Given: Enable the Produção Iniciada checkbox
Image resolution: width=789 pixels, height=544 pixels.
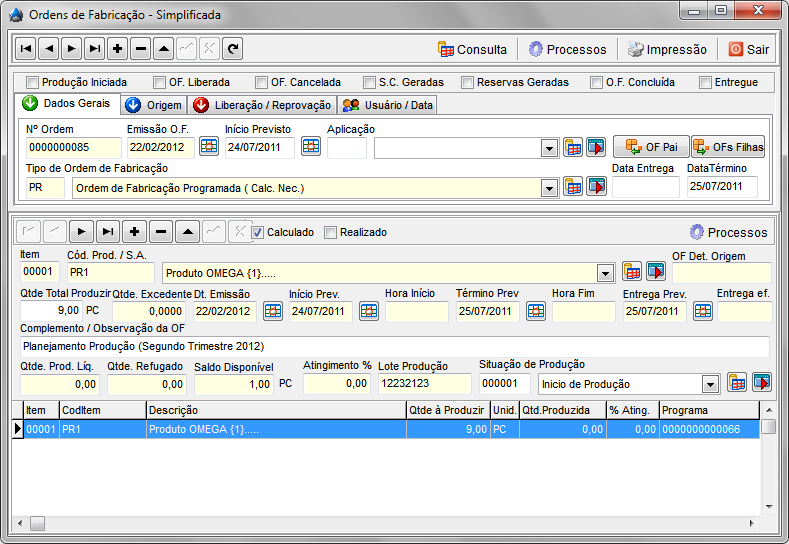Looking at the screenshot, I should (33, 82).
